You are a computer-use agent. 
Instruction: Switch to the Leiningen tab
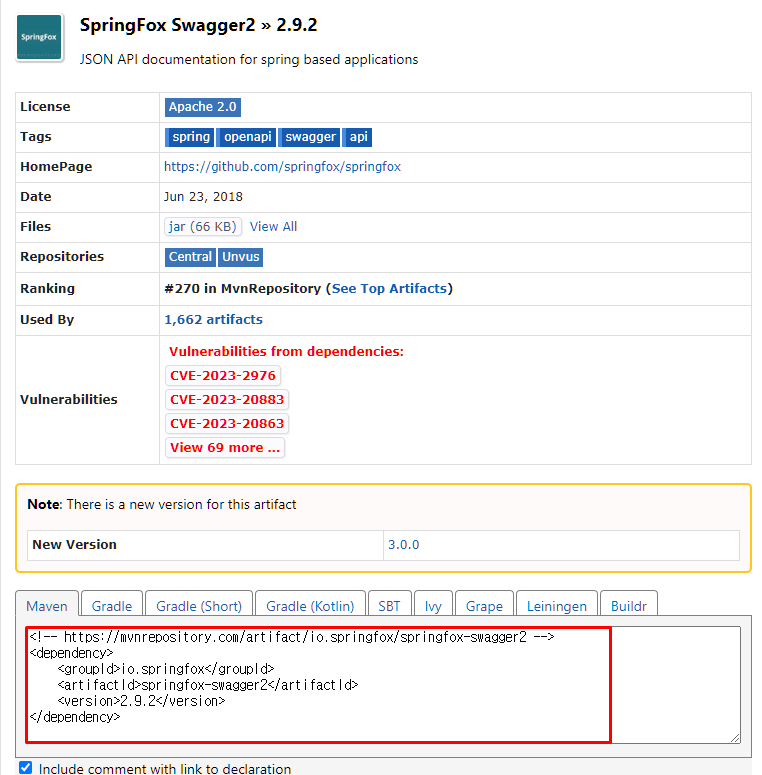tap(557, 604)
